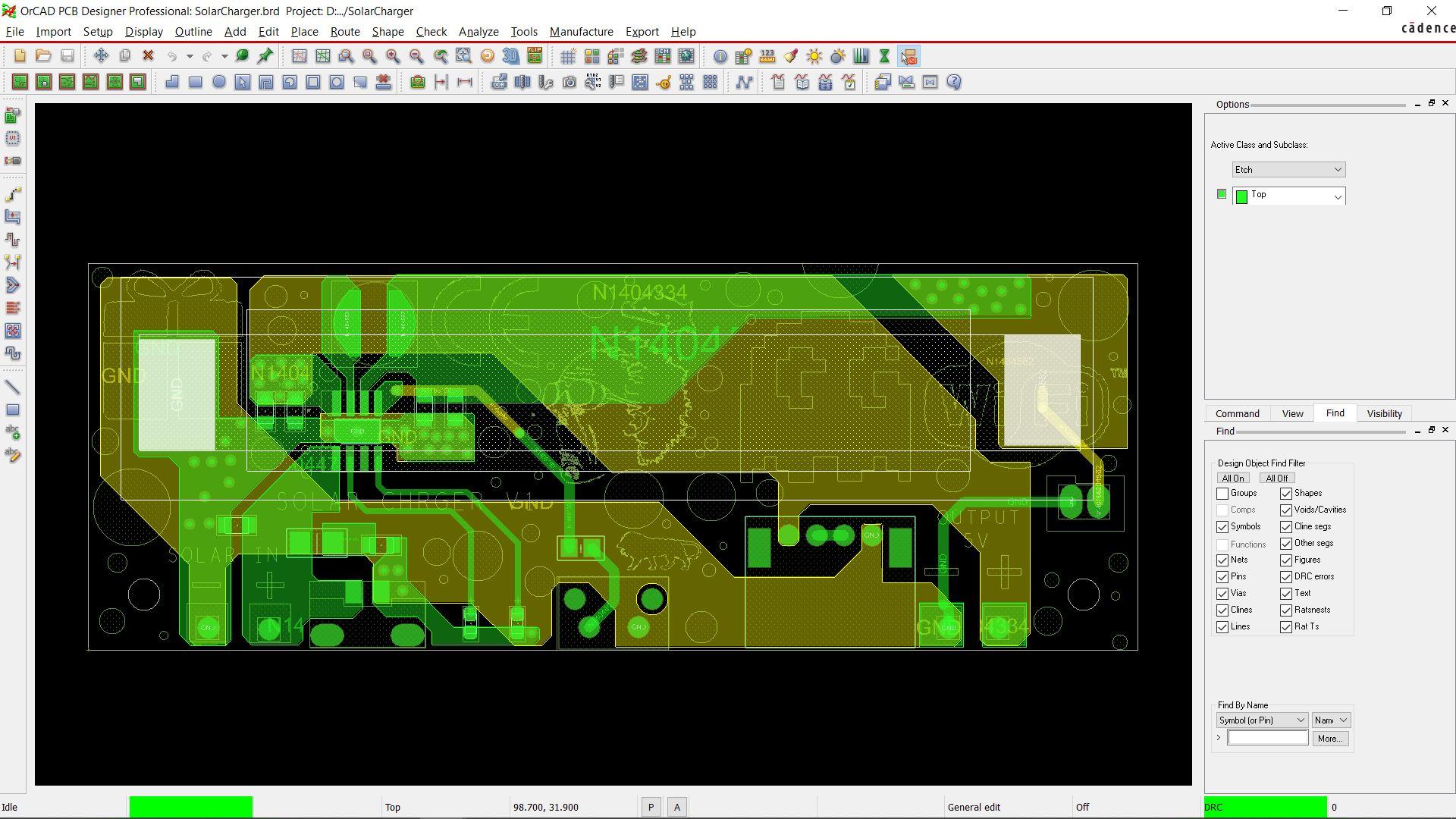Close the Options panel
The image size is (1456, 819).
coord(1445,103)
